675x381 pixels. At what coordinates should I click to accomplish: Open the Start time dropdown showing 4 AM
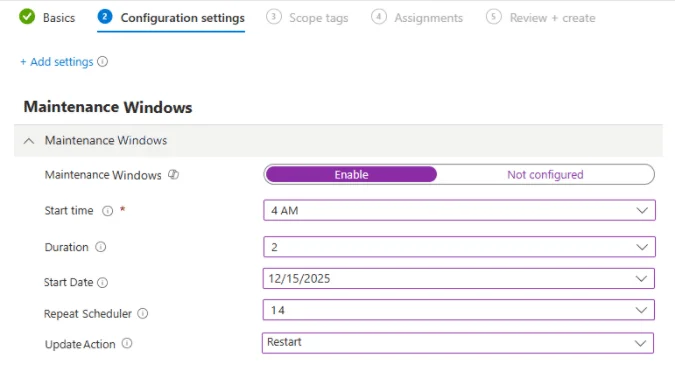pyautogui.click(x=459, y=211)
